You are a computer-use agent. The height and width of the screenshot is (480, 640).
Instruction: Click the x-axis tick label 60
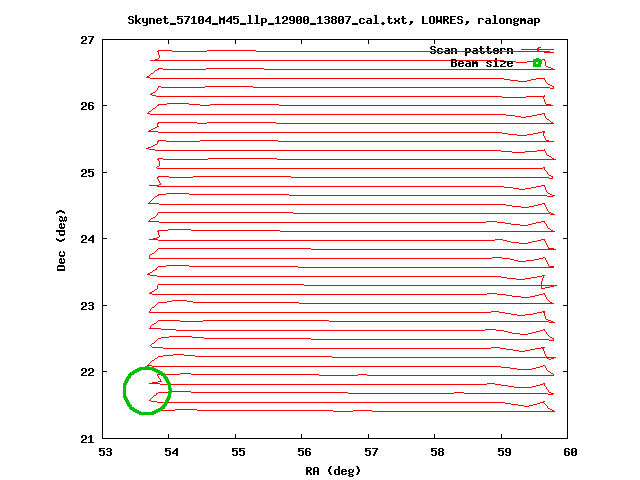[570, 452]
